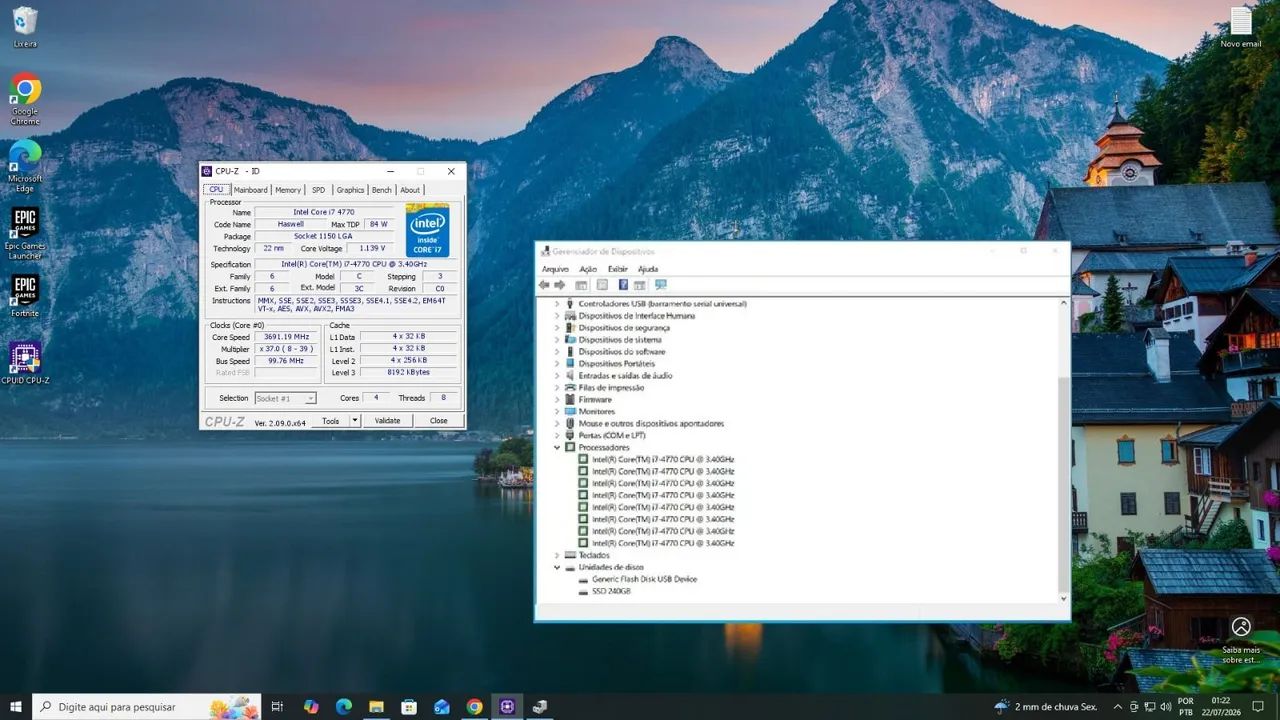Click the Forward arrow in Device Manager toolbar
This screenshot has width=1280, height=720.
click(560, 285)
